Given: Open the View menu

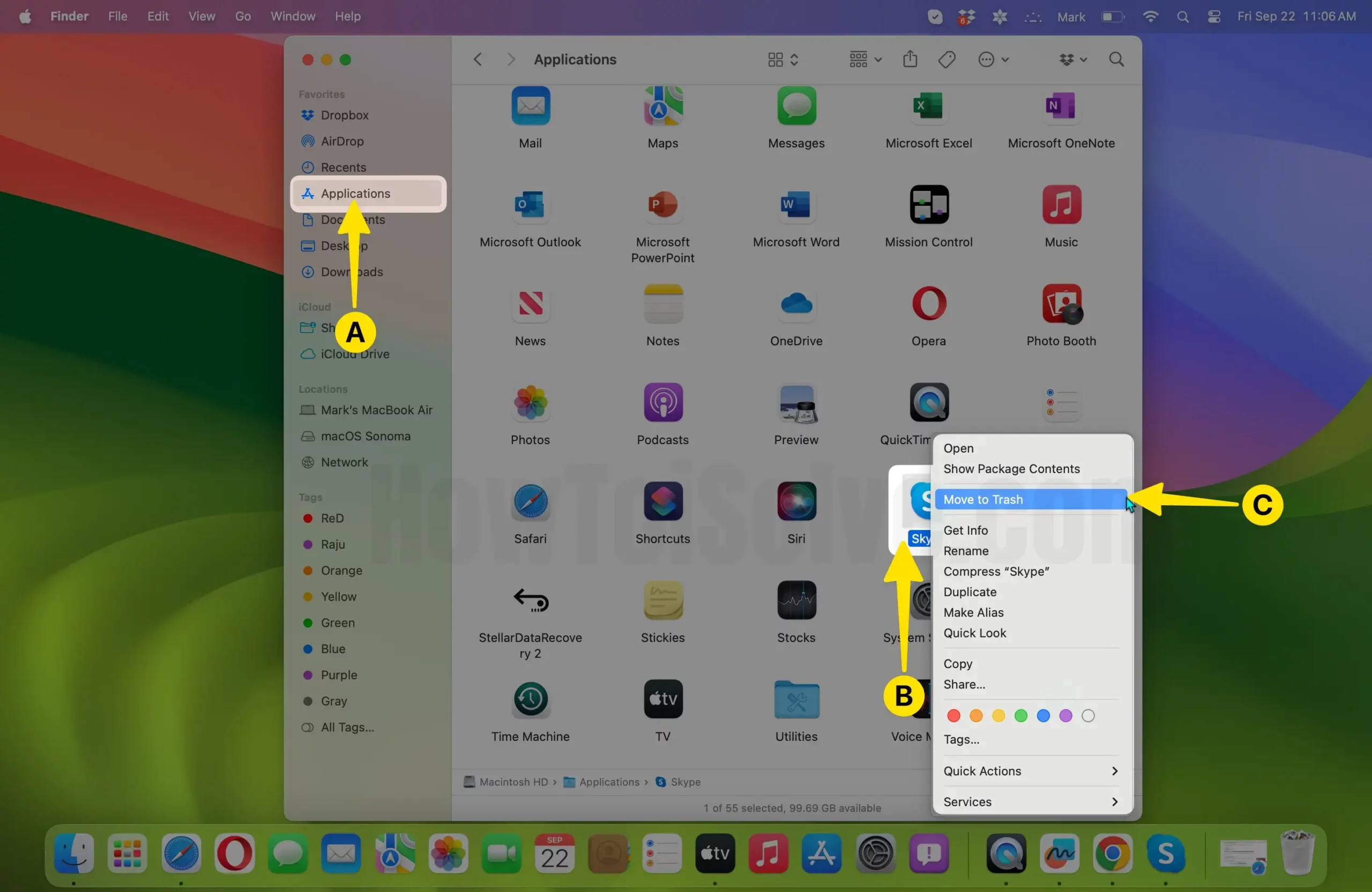Looking at the screenshot, I should click(x=201, y=16).
